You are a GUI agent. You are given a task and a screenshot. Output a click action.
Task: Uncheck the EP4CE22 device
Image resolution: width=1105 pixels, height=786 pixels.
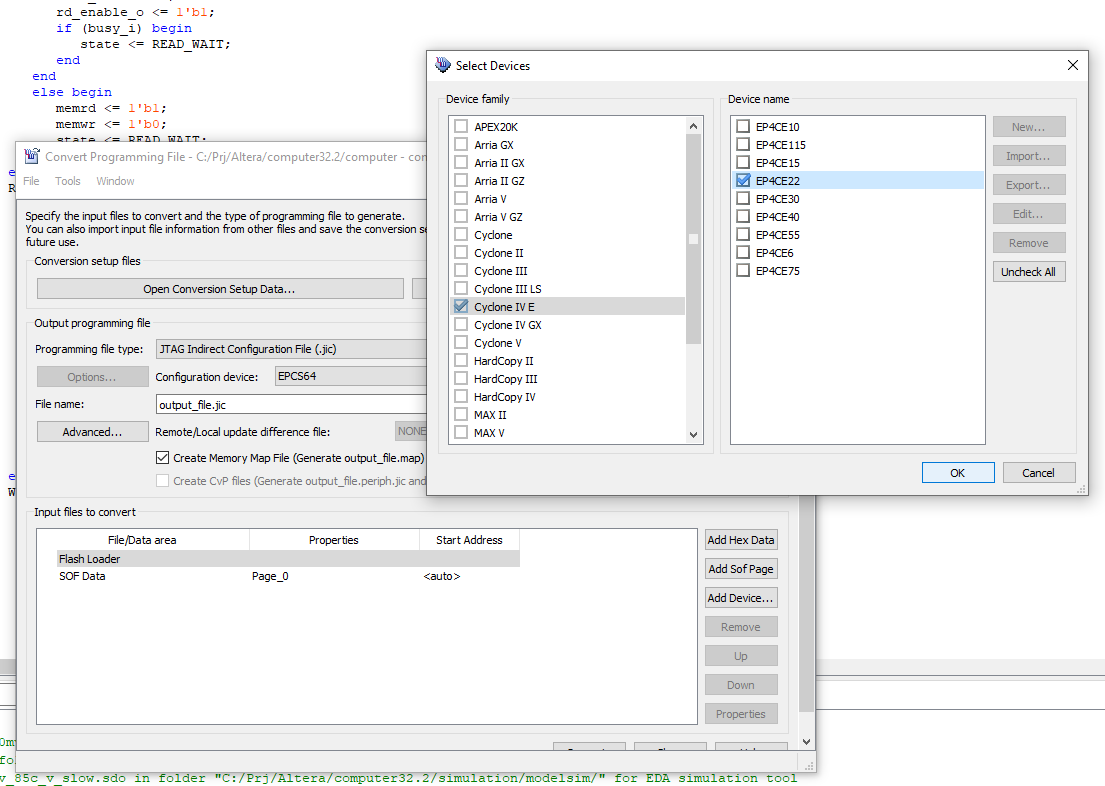point(743,180)
